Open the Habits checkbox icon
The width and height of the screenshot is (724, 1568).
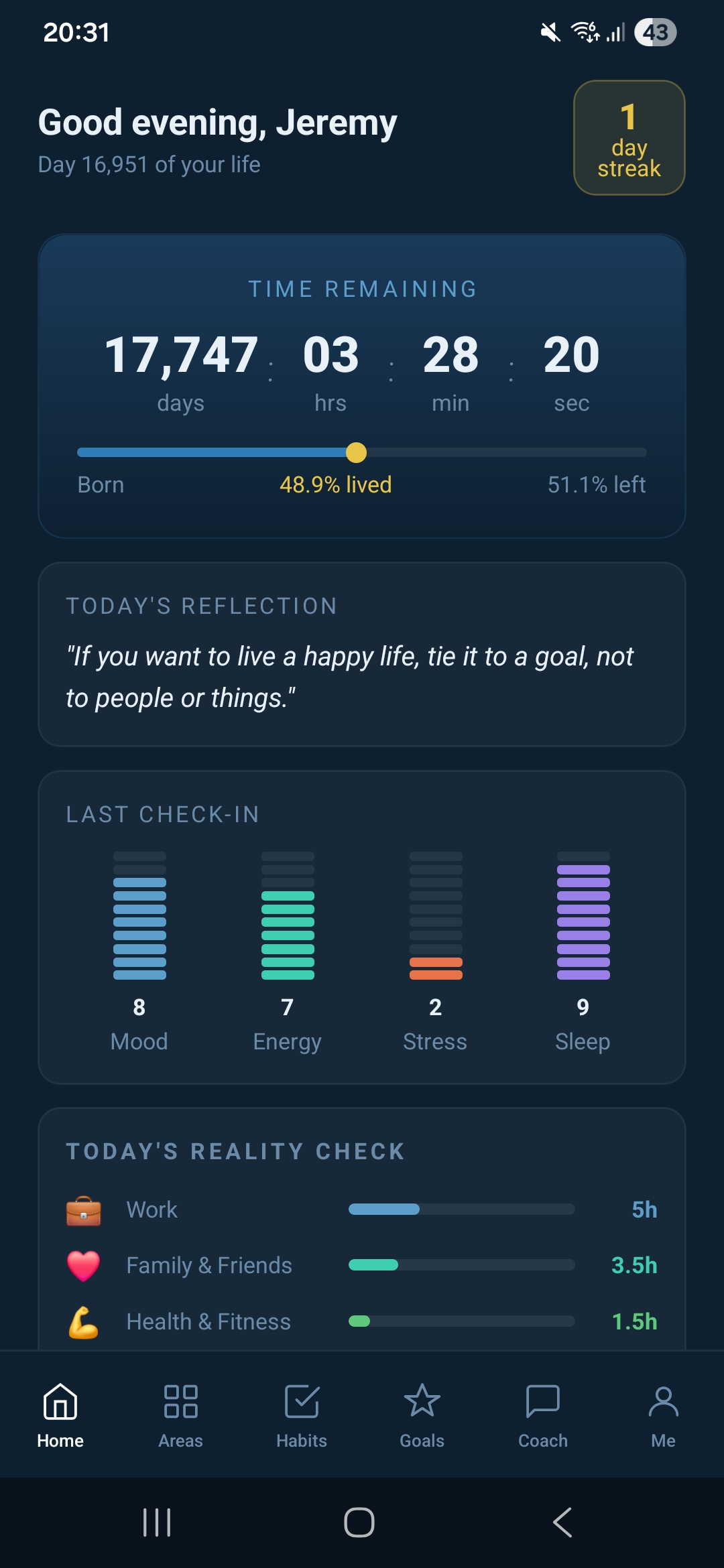click(302, 1401)
